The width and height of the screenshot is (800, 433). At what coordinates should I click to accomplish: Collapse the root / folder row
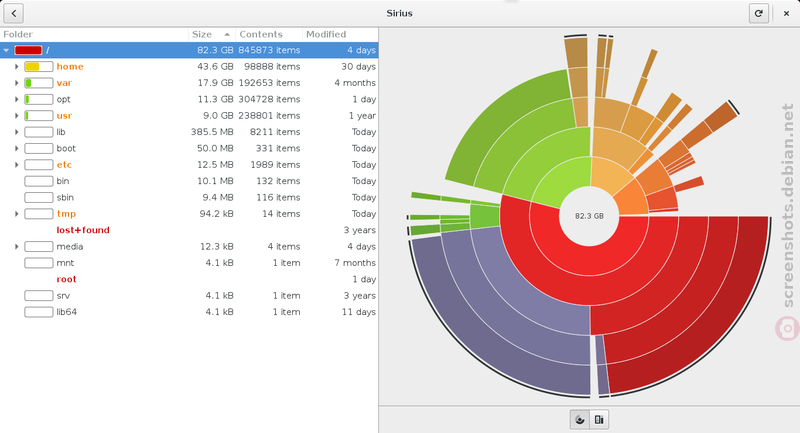tap(6, 50)
